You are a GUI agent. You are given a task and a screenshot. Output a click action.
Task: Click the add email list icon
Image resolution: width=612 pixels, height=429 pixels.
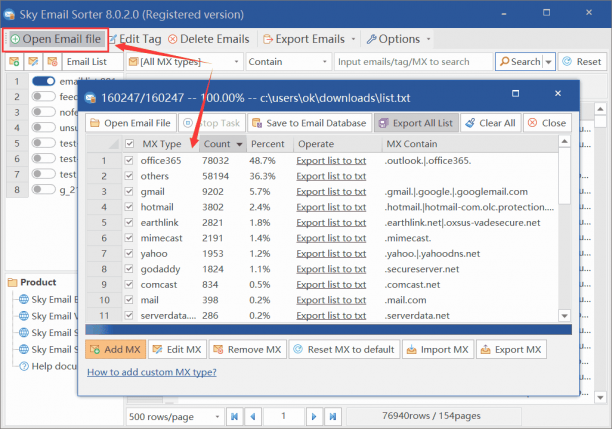(14, 62)
